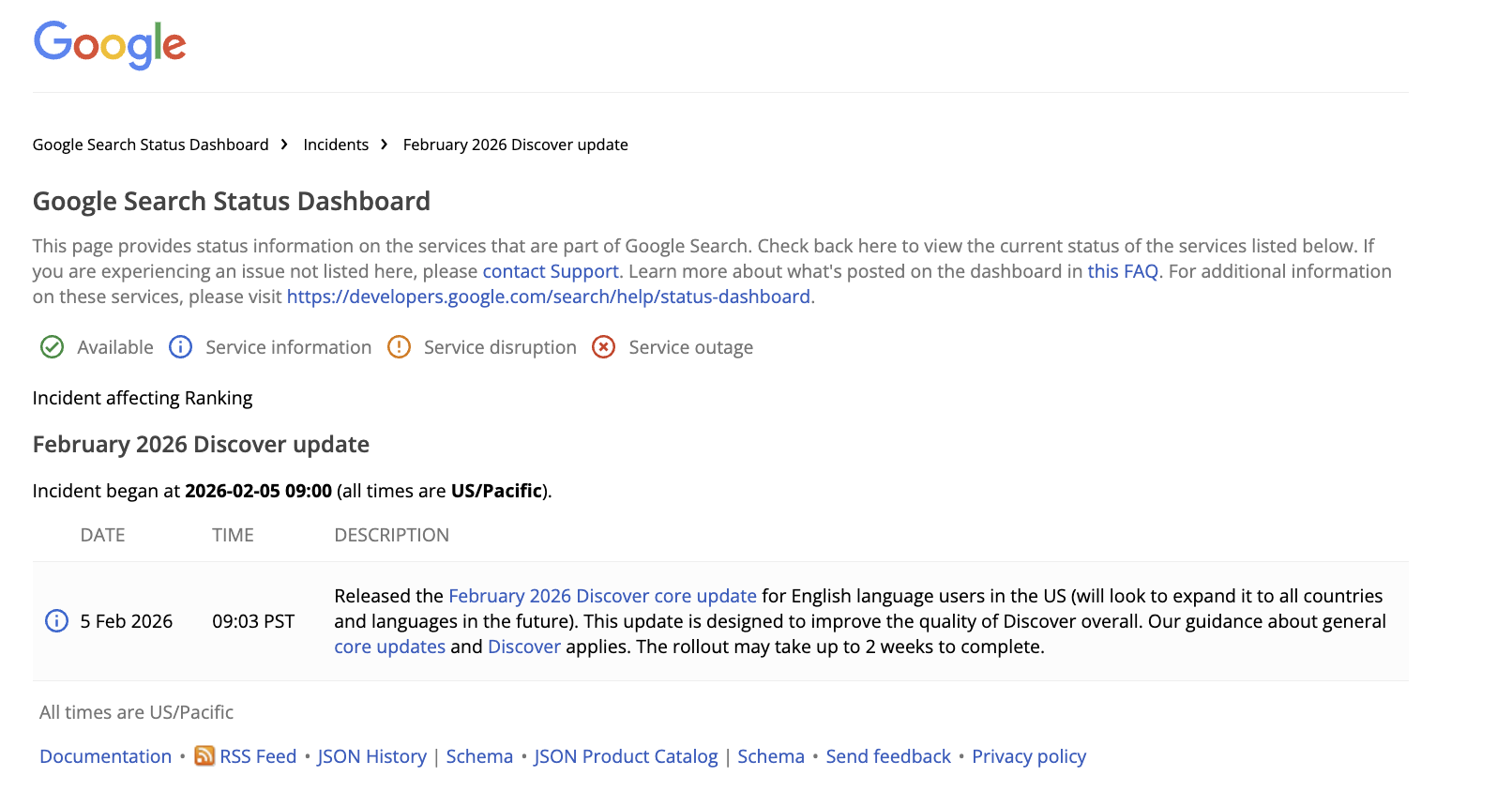Open the Documentation footer link

click(106, 756)
